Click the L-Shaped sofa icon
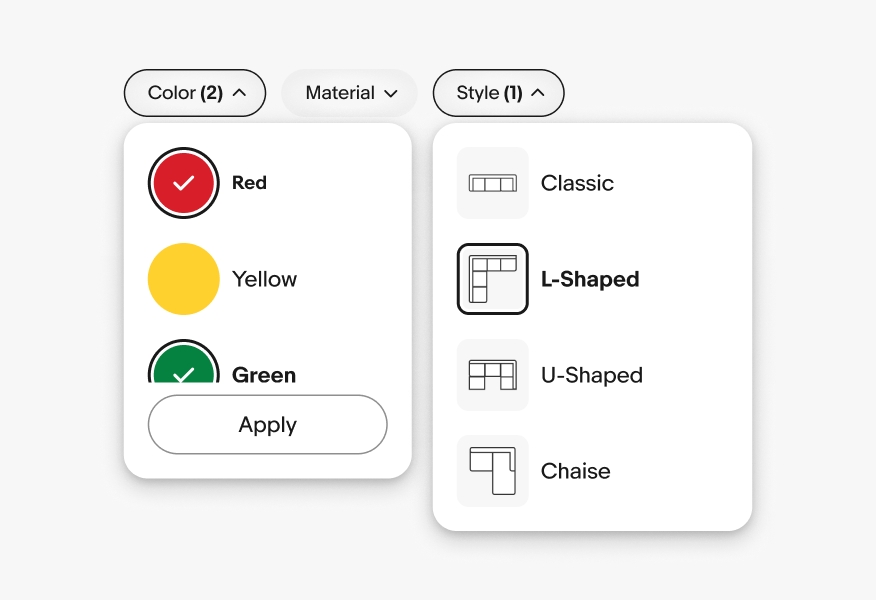Screen dimensions: 876x600 click(492, 279)
